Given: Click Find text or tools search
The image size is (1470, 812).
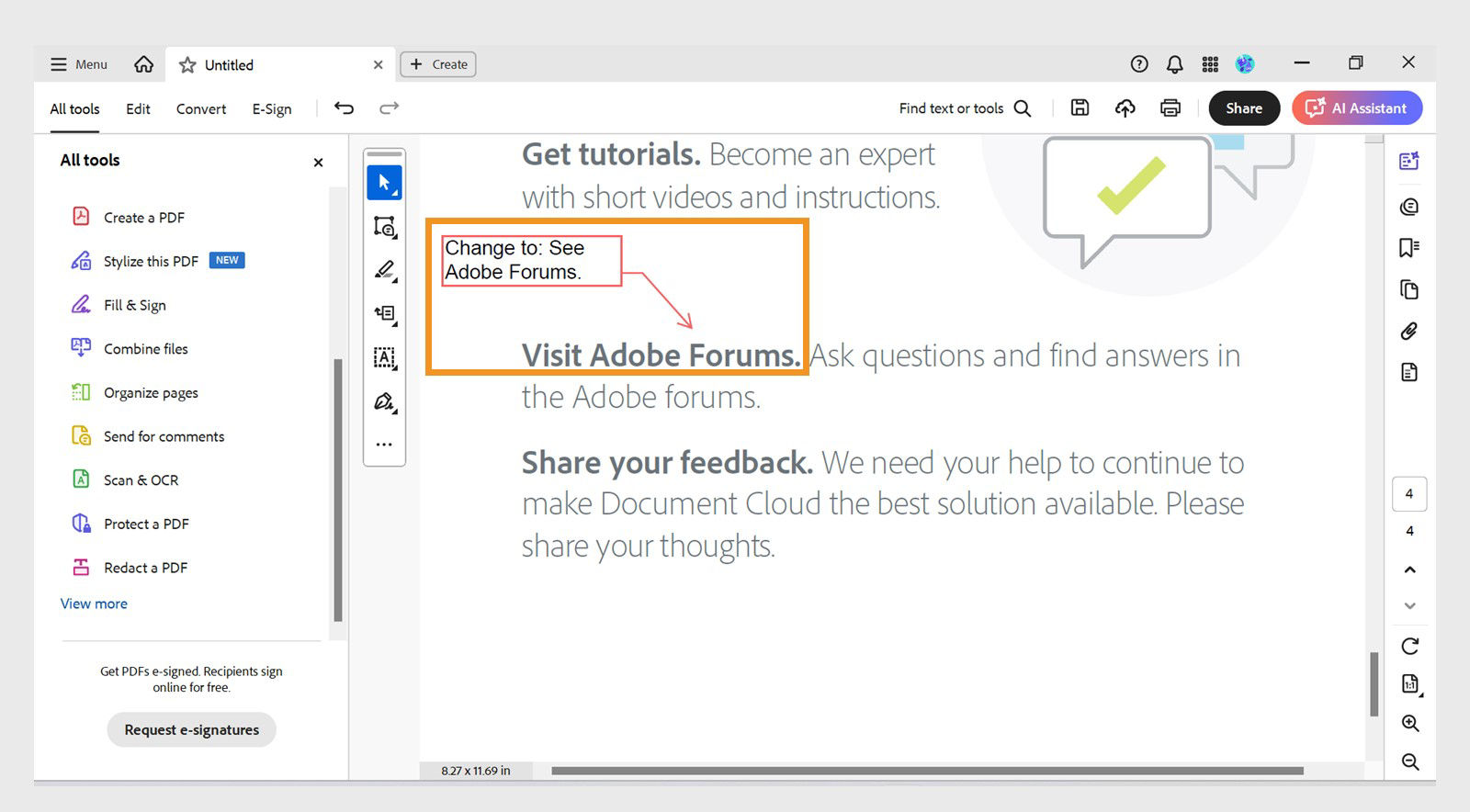Looking at the screenshot, I should [x=965, y=108].
